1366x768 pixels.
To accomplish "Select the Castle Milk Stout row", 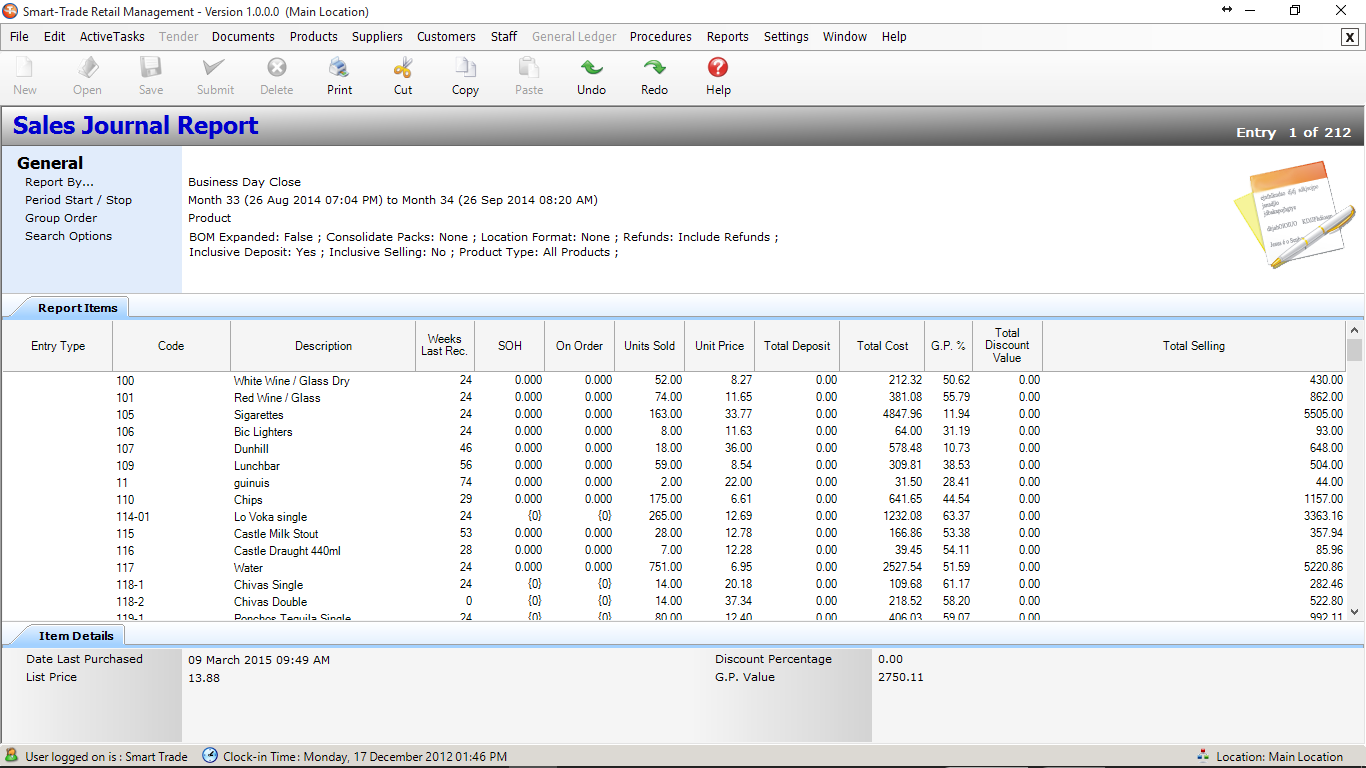I will pos(276,534).
